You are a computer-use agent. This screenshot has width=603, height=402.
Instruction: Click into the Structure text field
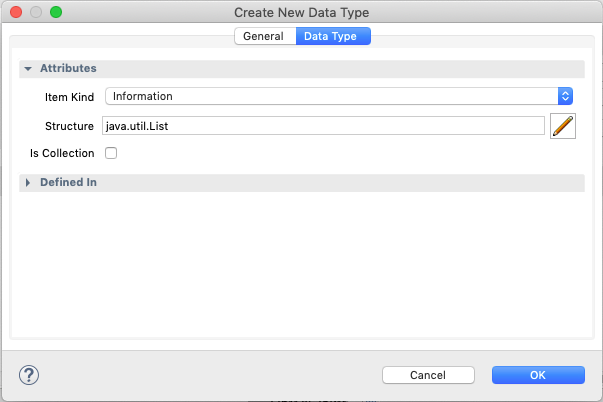pos(322,126)
